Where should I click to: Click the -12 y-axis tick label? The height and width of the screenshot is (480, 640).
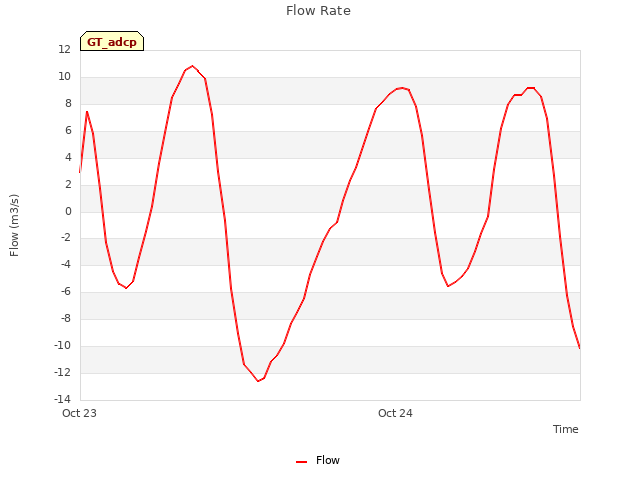pyautogui.click(x=62, y=372)
